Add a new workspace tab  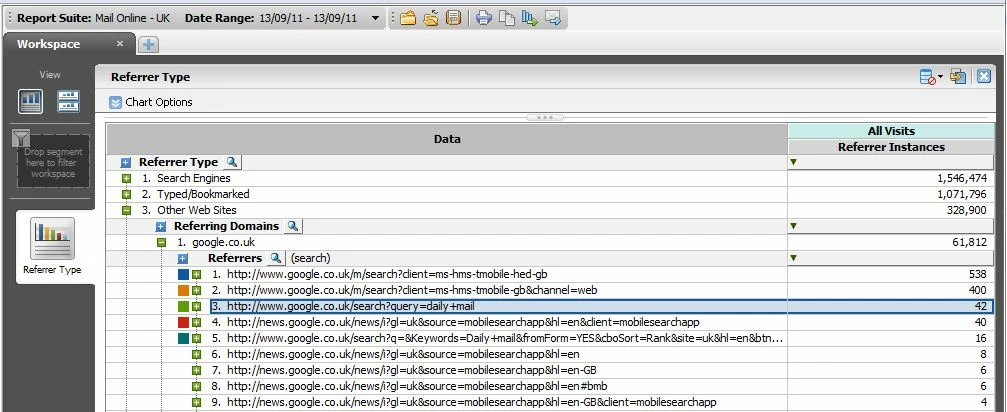coord(148,44)
